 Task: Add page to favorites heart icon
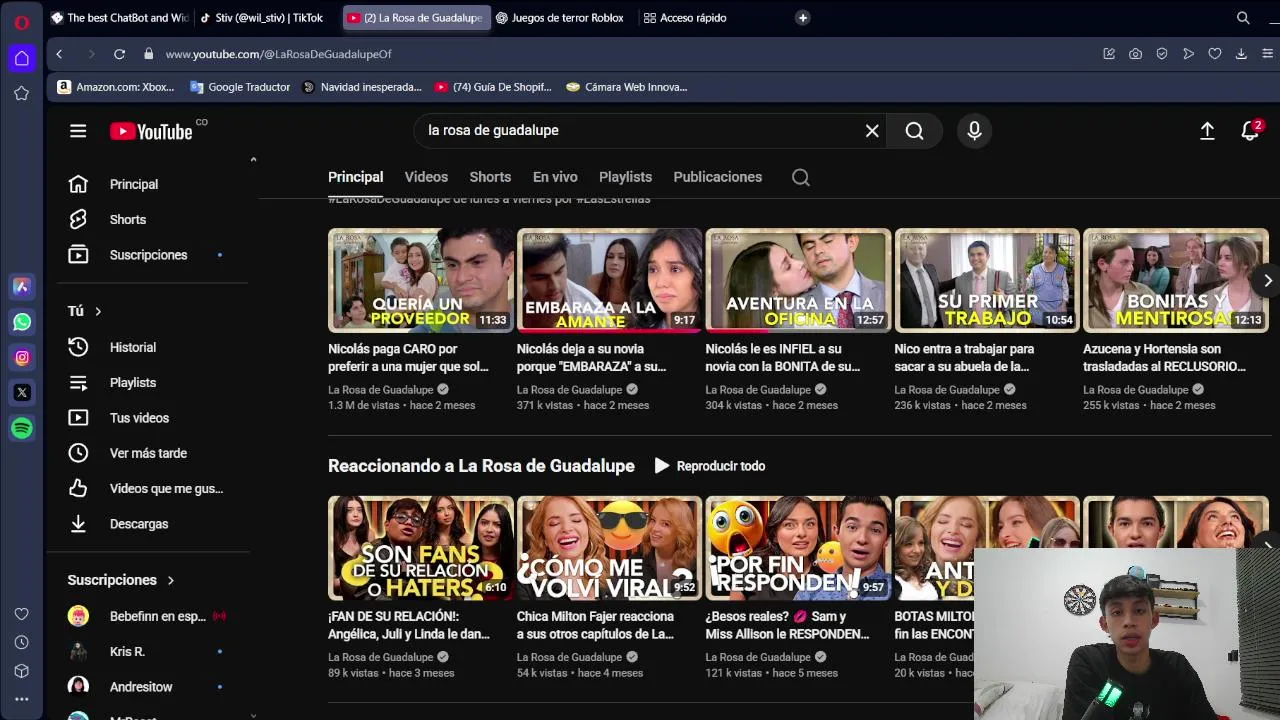point(1214,54)
